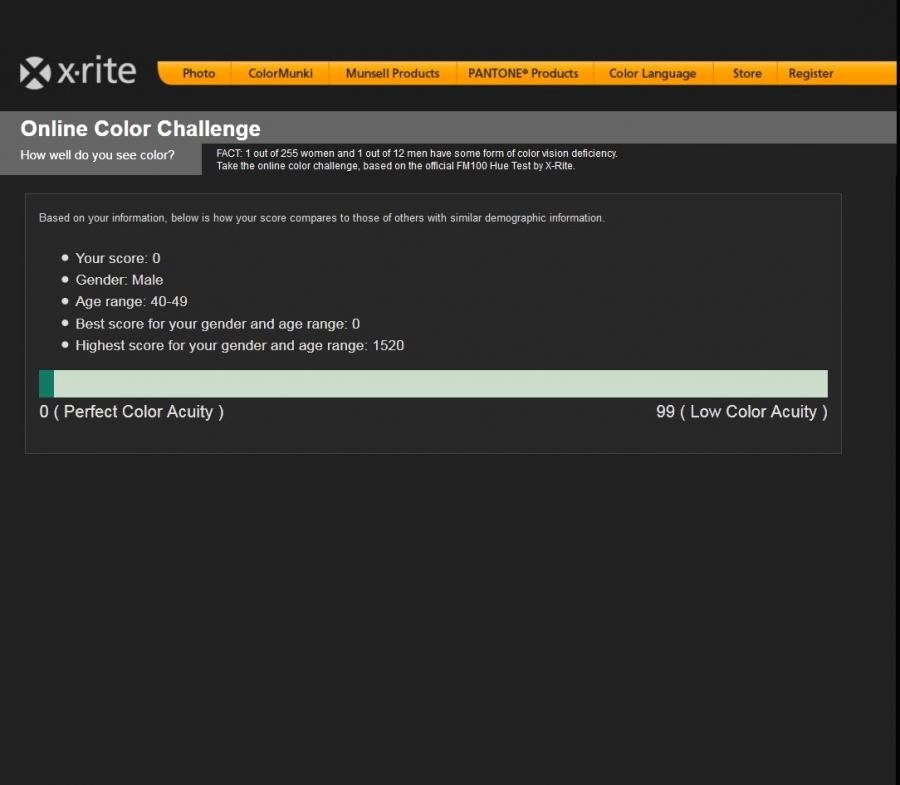
Task: Click the dark green score marker
Action: point(46,384)
